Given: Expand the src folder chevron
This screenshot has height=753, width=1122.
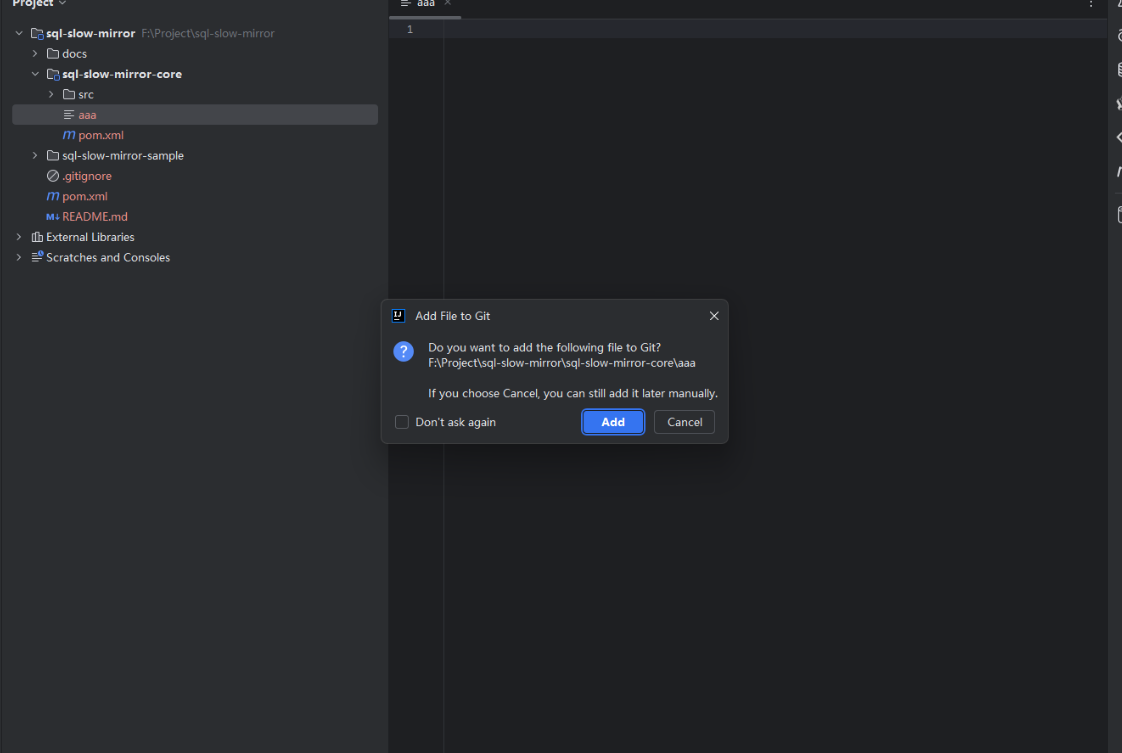Looking at the screenshot, I should click(x=51, y=94).
